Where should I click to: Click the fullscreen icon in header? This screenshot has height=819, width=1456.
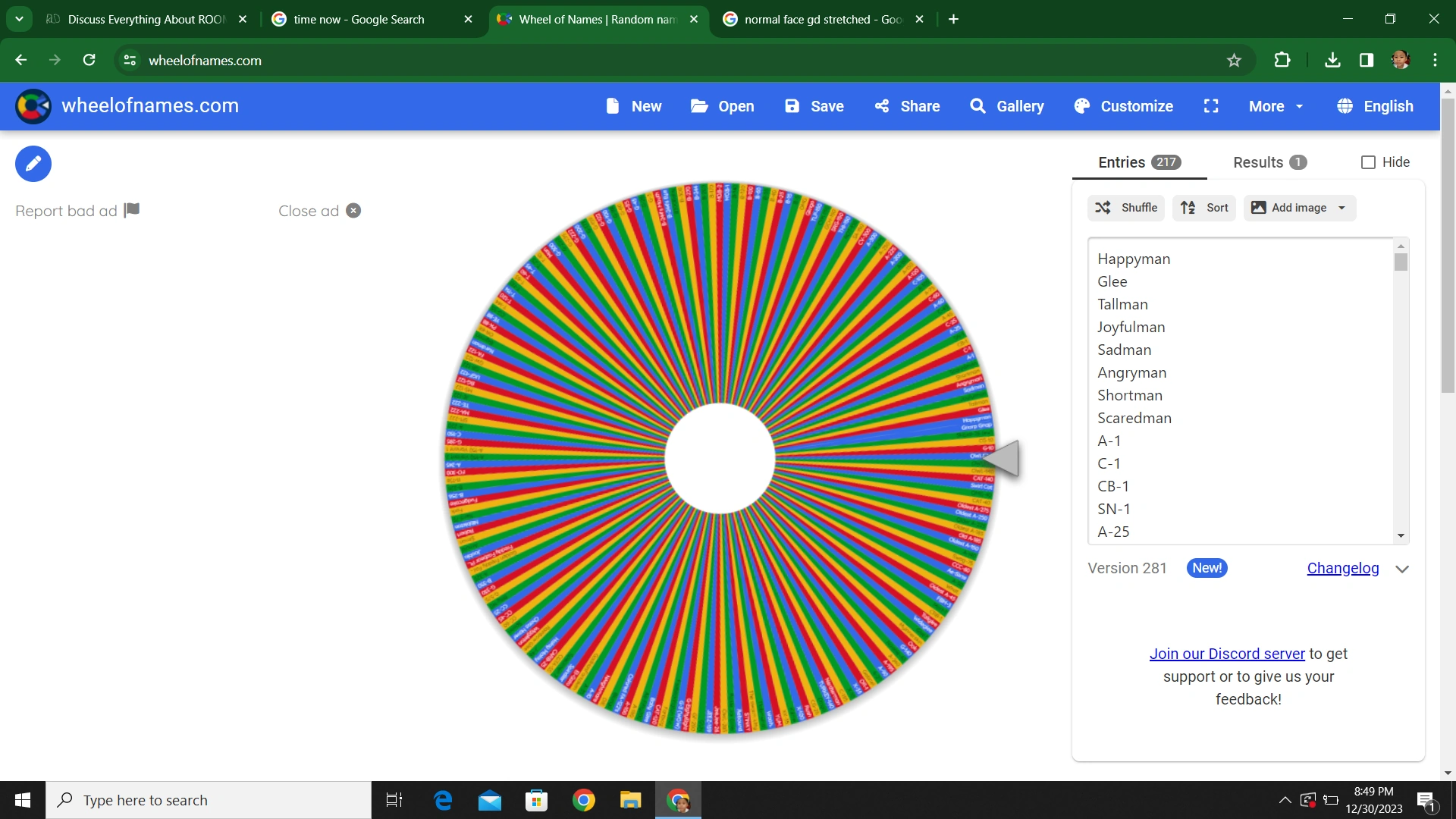[1211, 106]
